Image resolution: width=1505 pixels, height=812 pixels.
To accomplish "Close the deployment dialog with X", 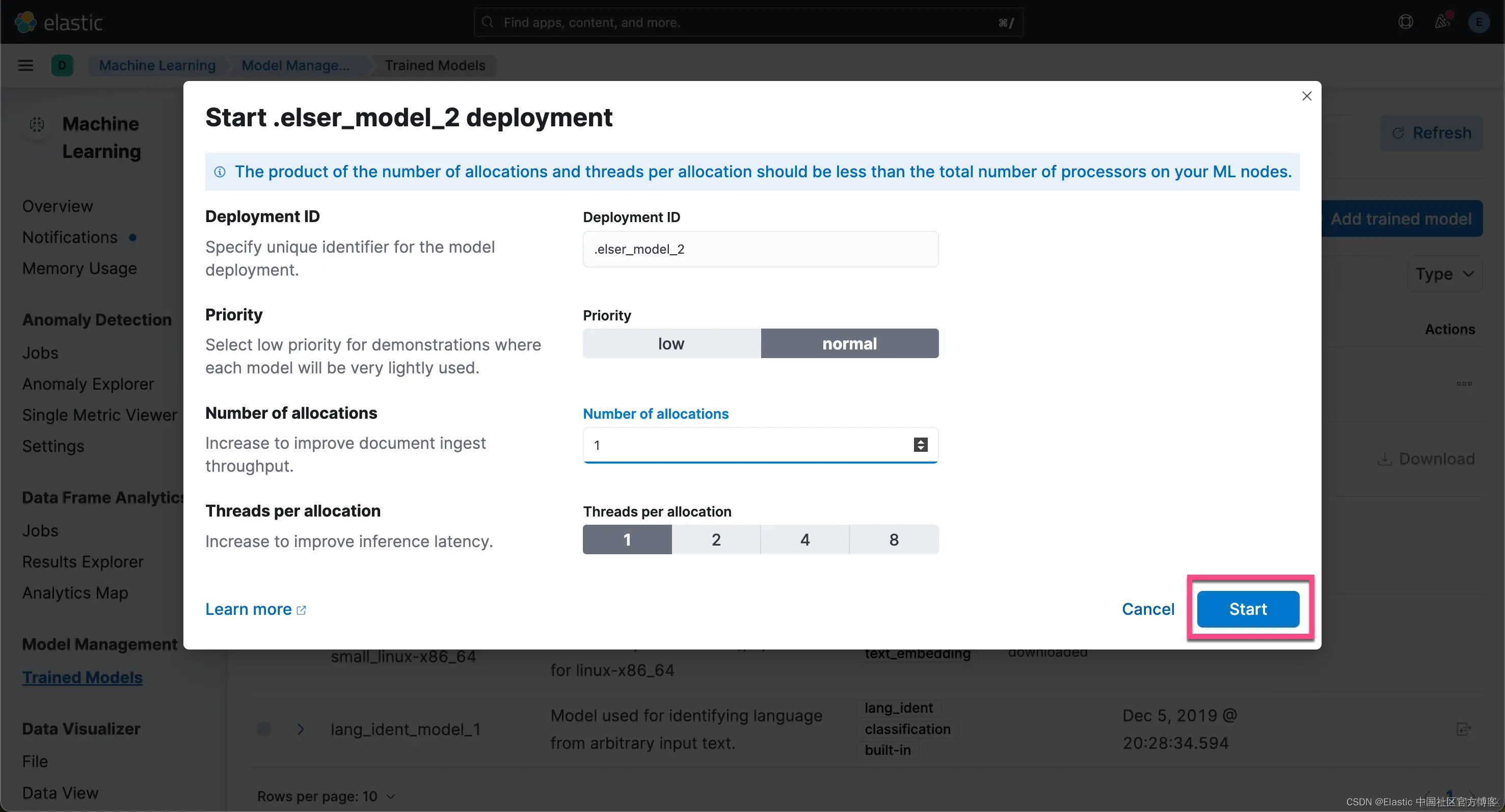I will pos(1307,96).
